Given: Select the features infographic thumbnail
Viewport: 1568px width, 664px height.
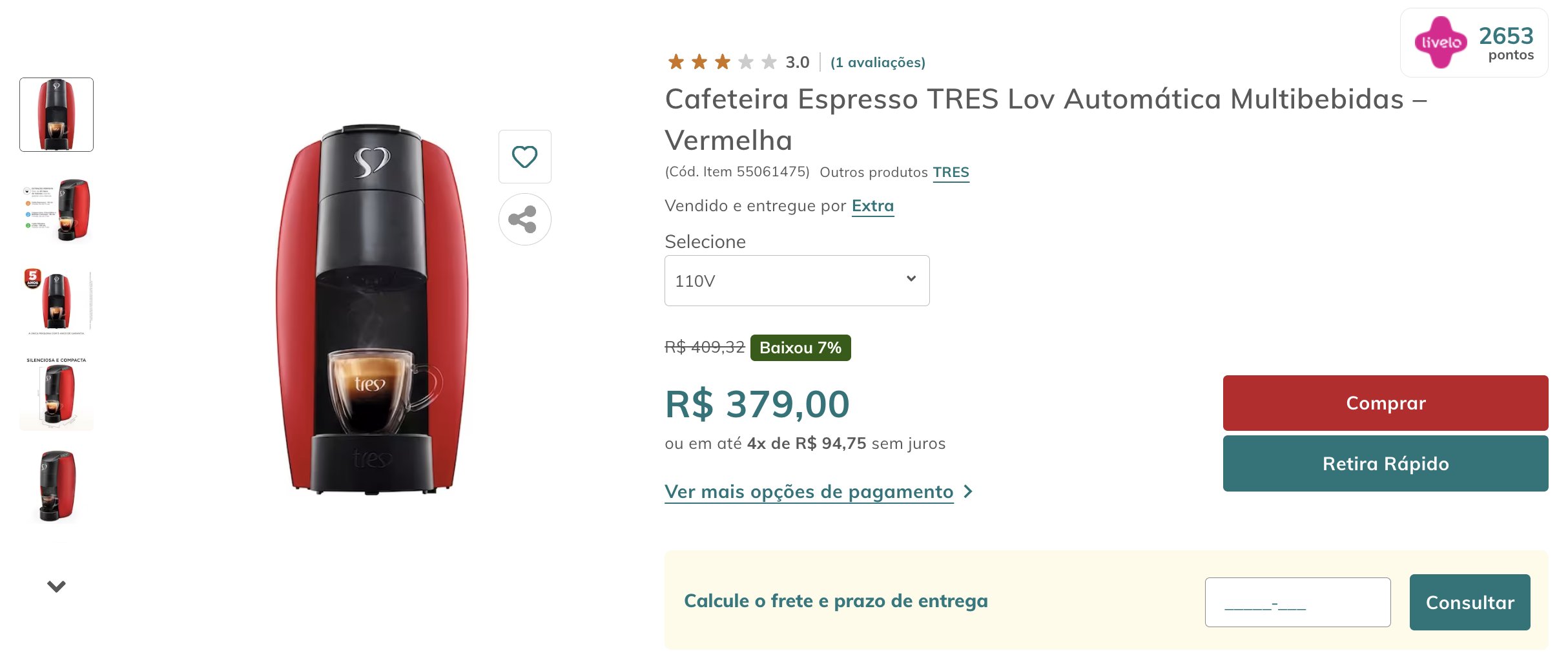Looking at the screenshot, I should [x=56, y=209].
